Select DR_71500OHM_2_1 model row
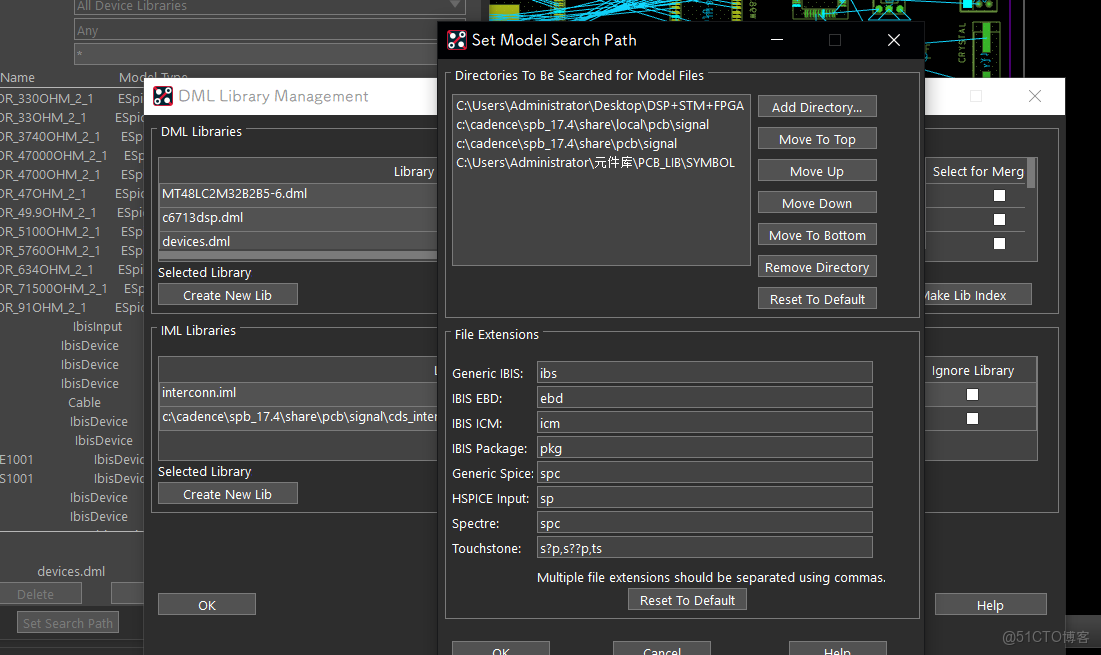The height and width of the screenshot is (655, 1101). pyautogui.click(x=72, y=288)
